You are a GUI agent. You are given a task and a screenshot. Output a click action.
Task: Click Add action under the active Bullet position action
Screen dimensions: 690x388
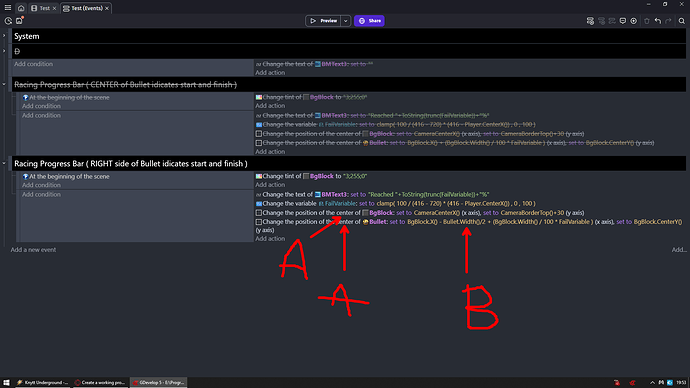click(x=270, y=239)
